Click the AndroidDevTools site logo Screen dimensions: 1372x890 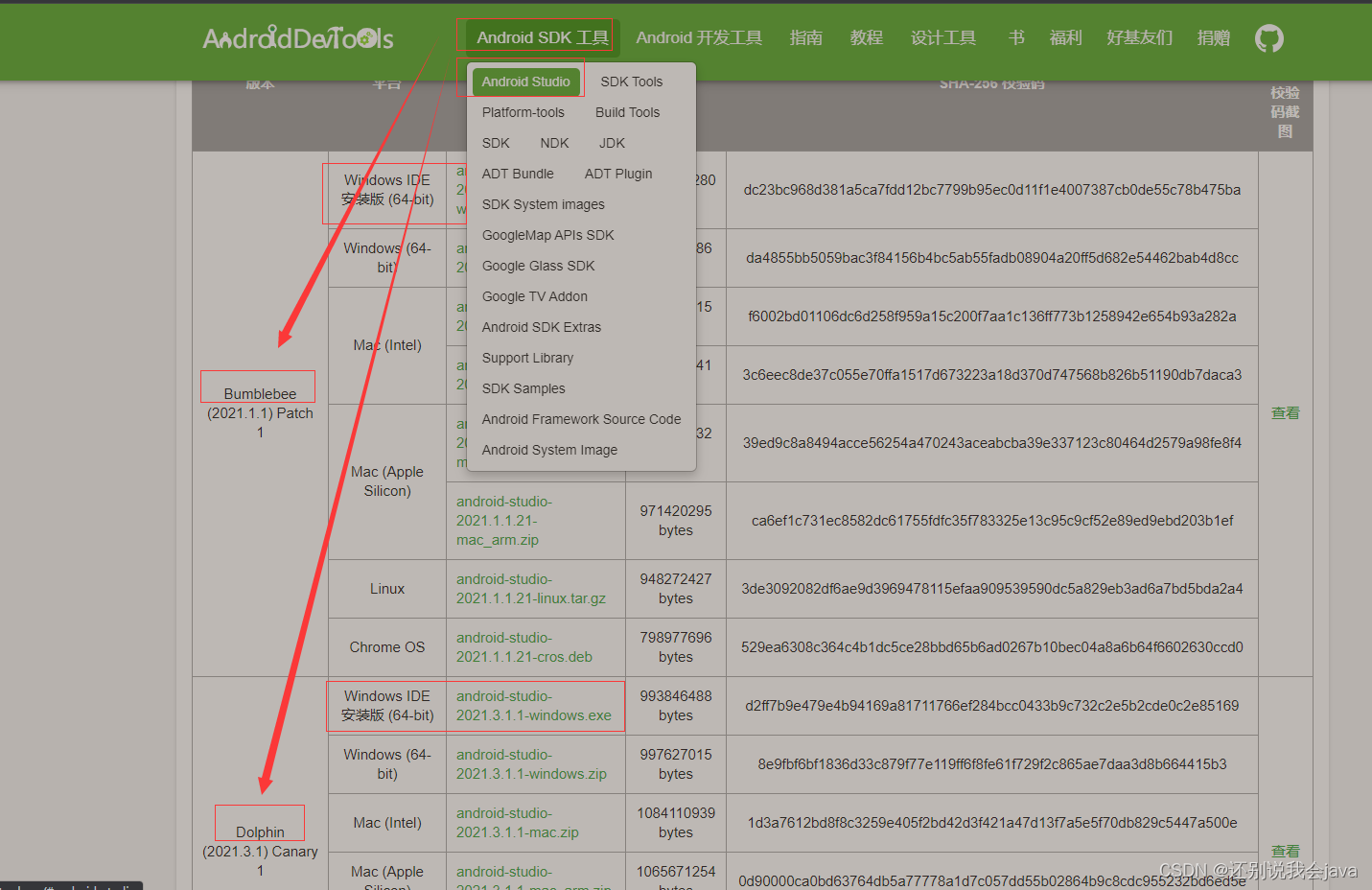click(298, 38)
